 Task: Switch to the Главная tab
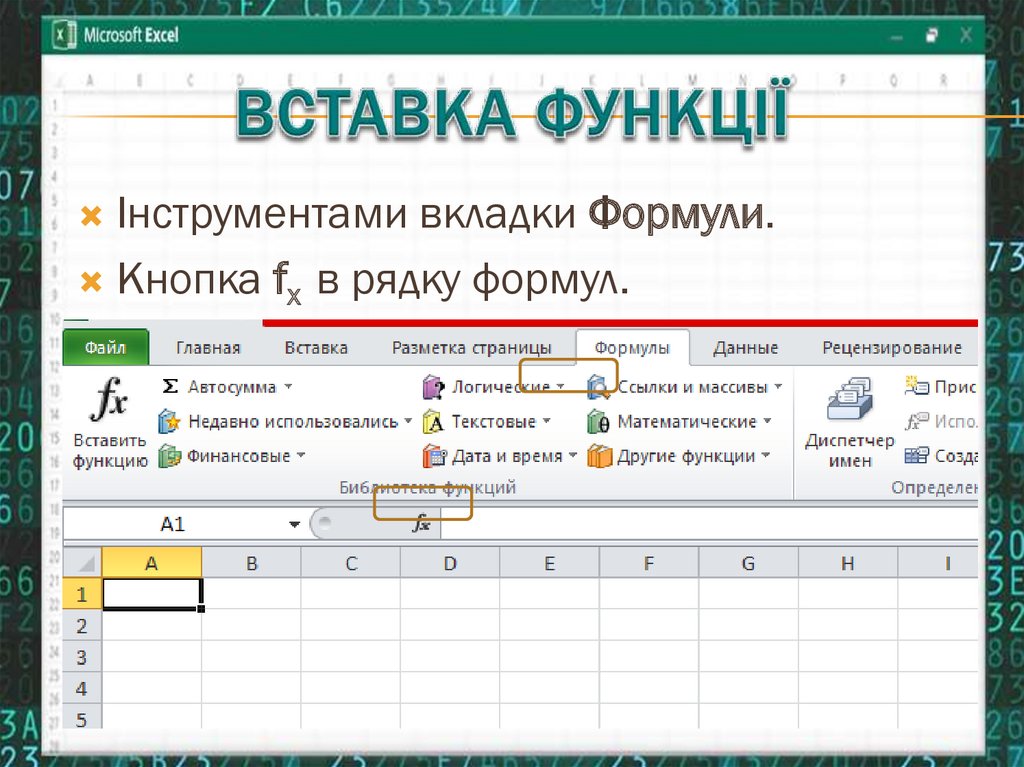pyautogui.click(x=208, y=348)
